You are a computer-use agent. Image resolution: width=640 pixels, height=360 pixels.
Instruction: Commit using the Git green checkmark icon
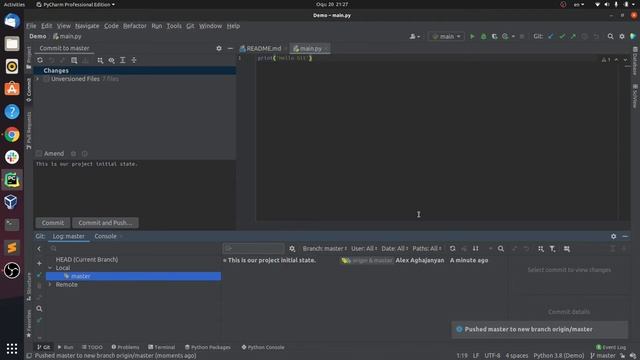[x=562, y=36]
